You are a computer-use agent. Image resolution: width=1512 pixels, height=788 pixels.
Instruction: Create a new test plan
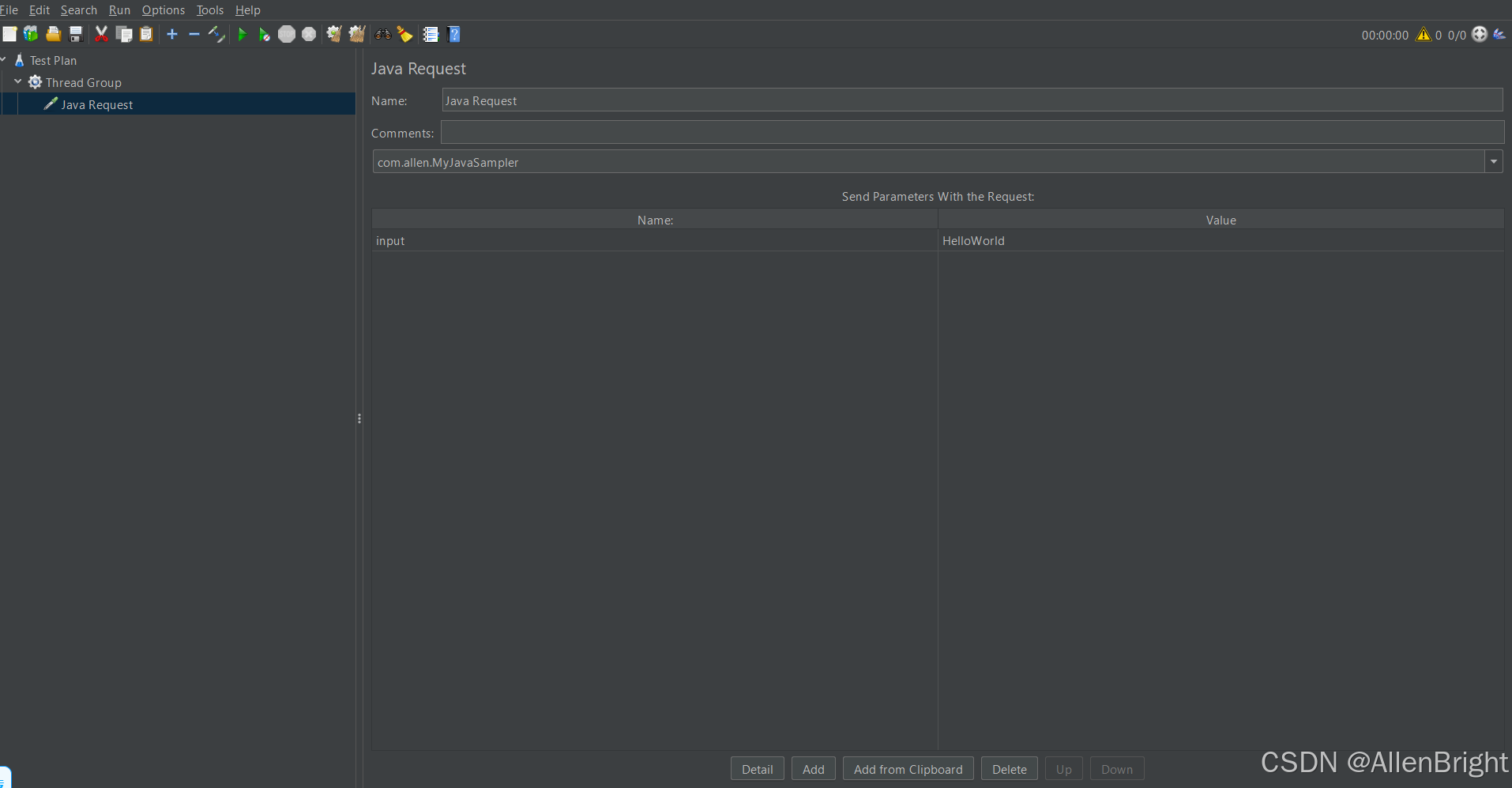coord(9,34)
